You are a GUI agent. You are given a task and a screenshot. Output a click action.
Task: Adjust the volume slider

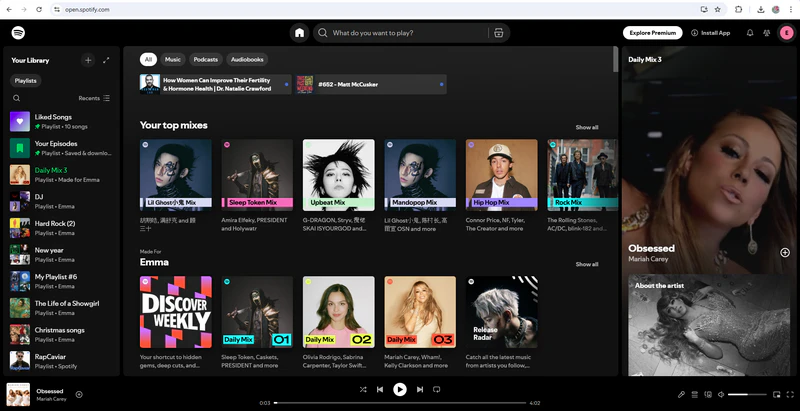tap(747, 394)
